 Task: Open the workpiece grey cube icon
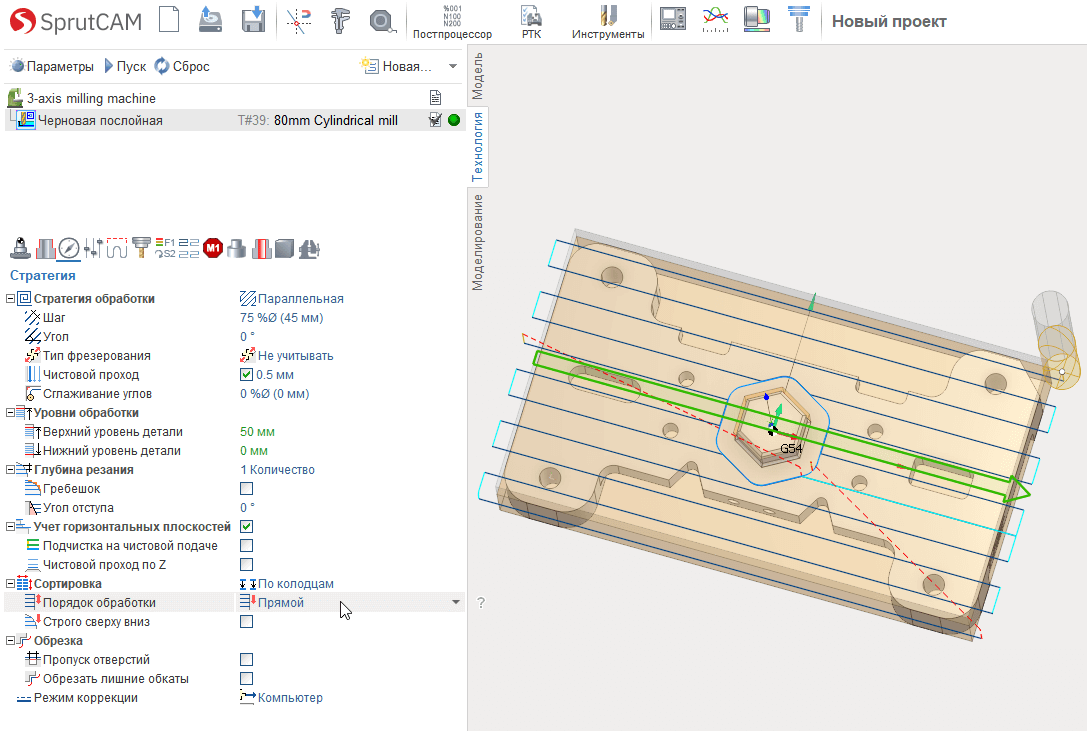[x=284, y=248]
